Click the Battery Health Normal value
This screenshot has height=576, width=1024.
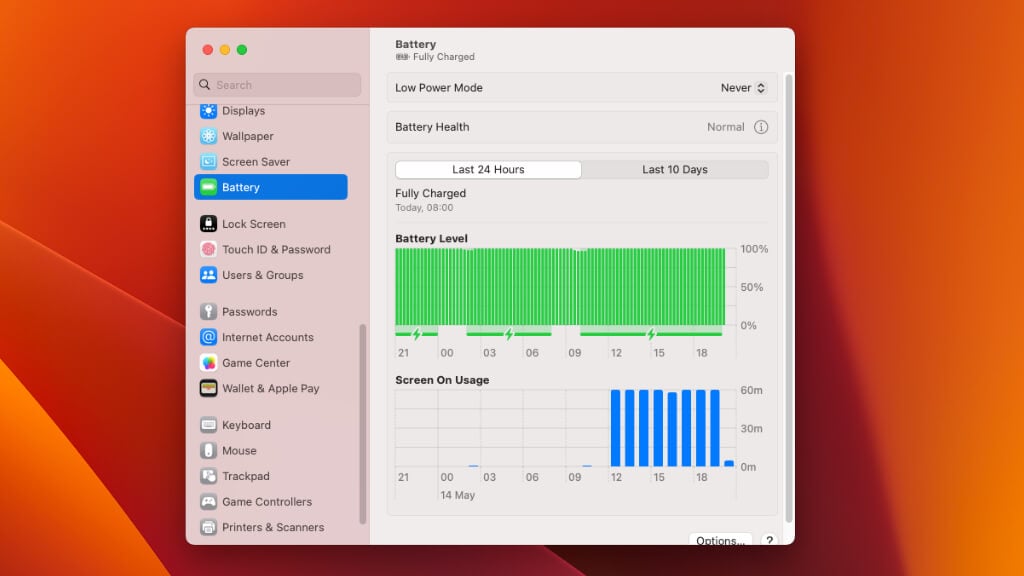tap(726, 127)
